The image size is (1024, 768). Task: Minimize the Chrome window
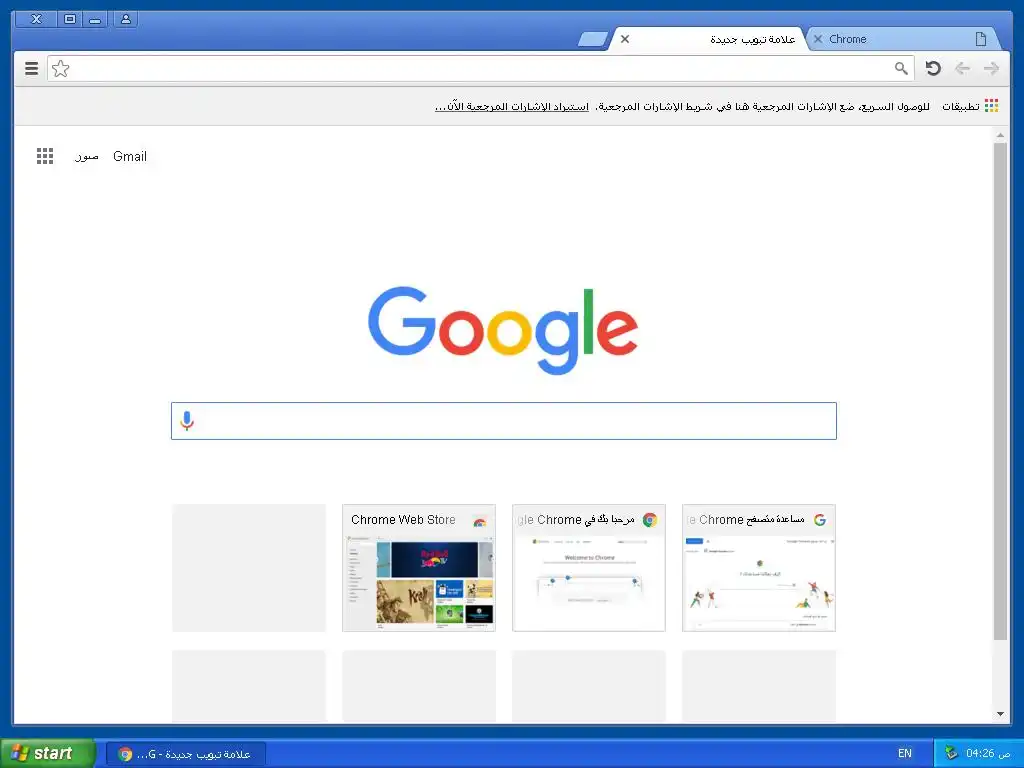click(95, 19)
